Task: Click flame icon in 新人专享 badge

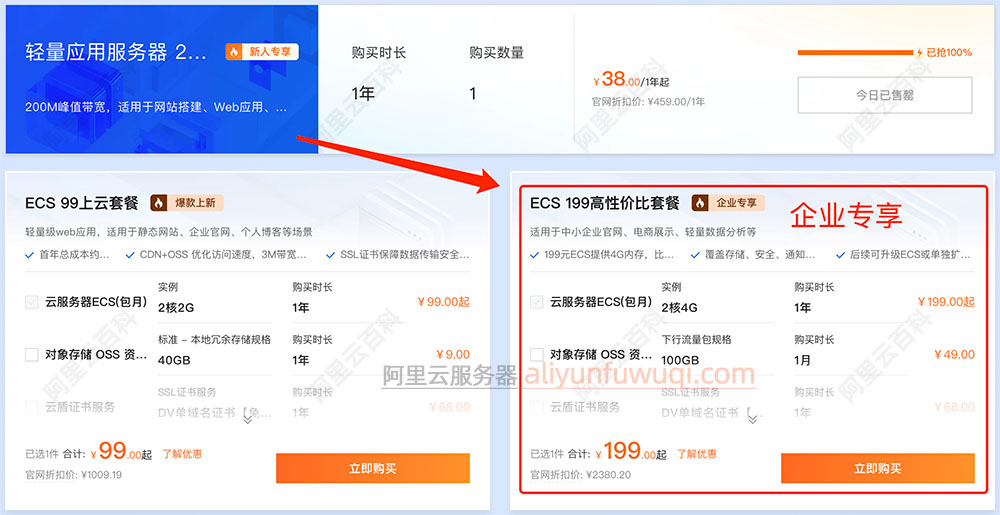Action: coord(234,52)
